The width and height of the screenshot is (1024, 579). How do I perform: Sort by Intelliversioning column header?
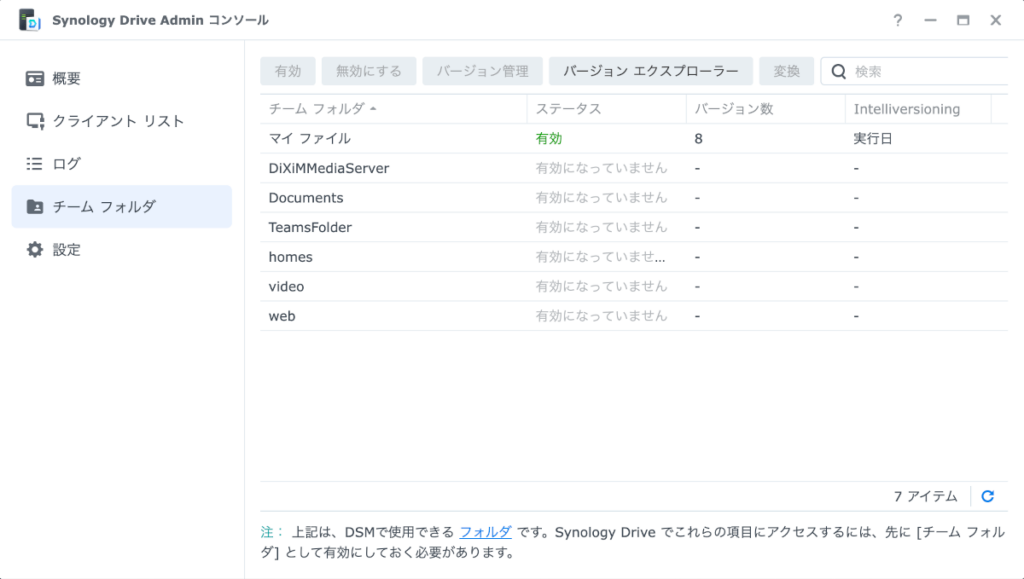pos(918,109)
